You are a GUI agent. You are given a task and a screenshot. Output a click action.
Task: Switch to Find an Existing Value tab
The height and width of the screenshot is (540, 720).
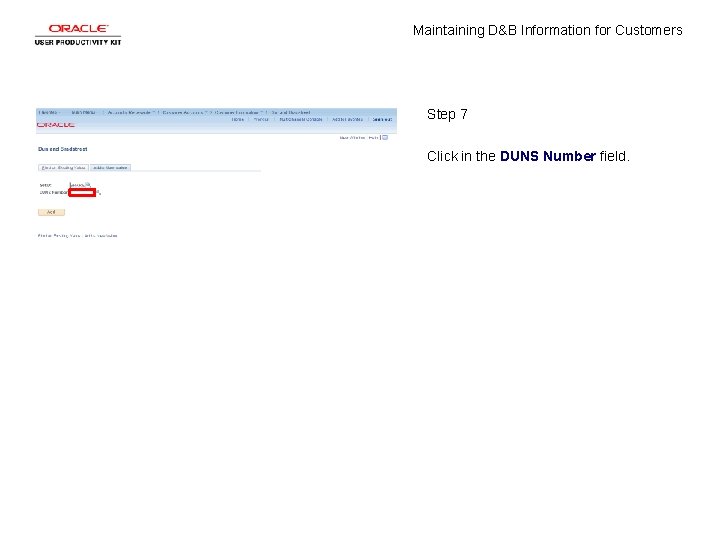[x=63, y=168]
